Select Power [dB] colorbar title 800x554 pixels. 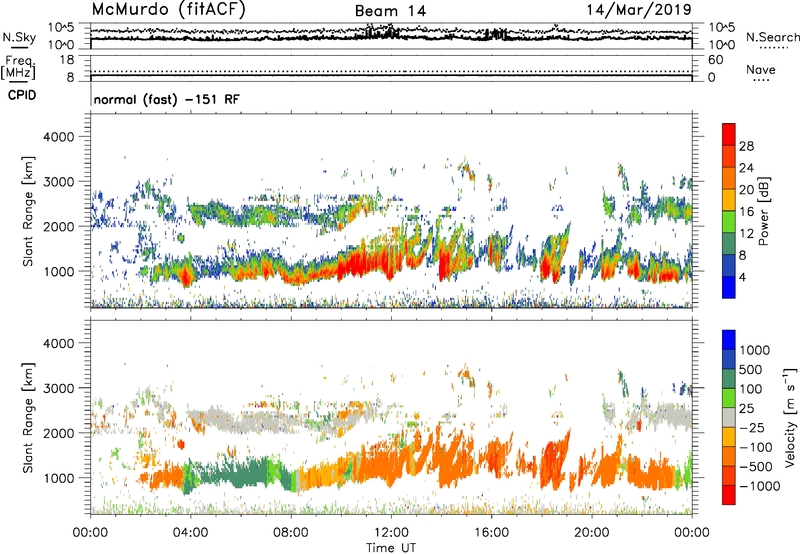[x=763, y=211]
